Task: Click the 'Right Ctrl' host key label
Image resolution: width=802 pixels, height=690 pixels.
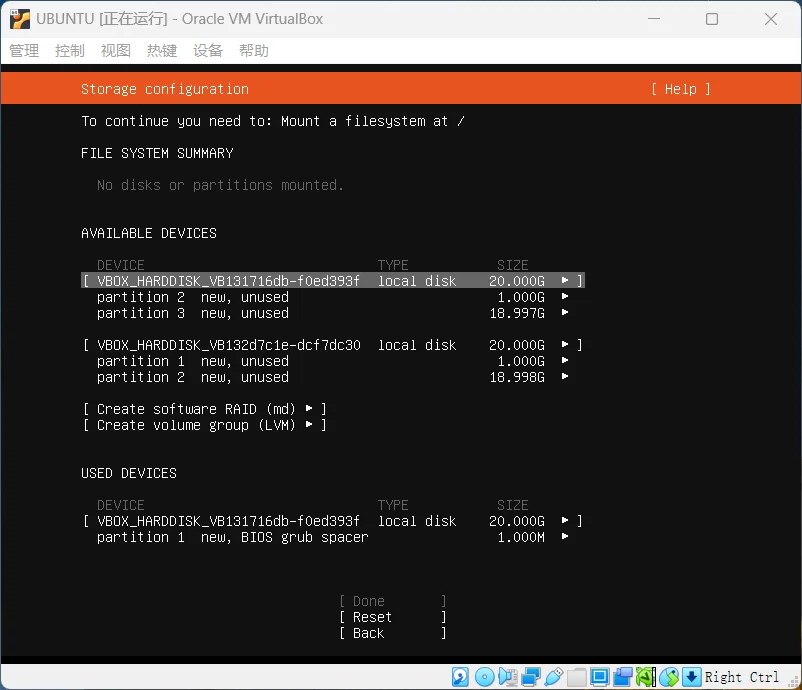Action: coord(742,677)
